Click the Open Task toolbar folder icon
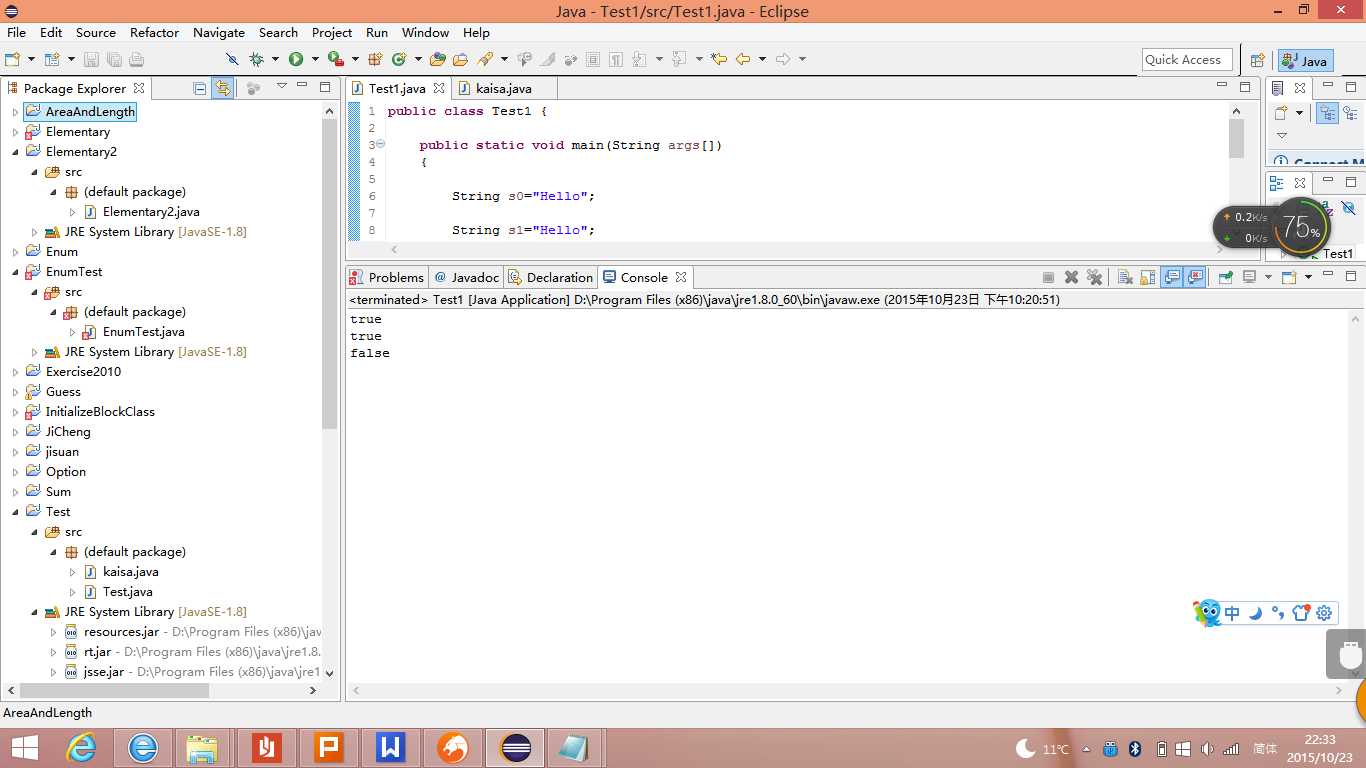Viewport: 1366px width, 768px height. [x=461, y=60]
